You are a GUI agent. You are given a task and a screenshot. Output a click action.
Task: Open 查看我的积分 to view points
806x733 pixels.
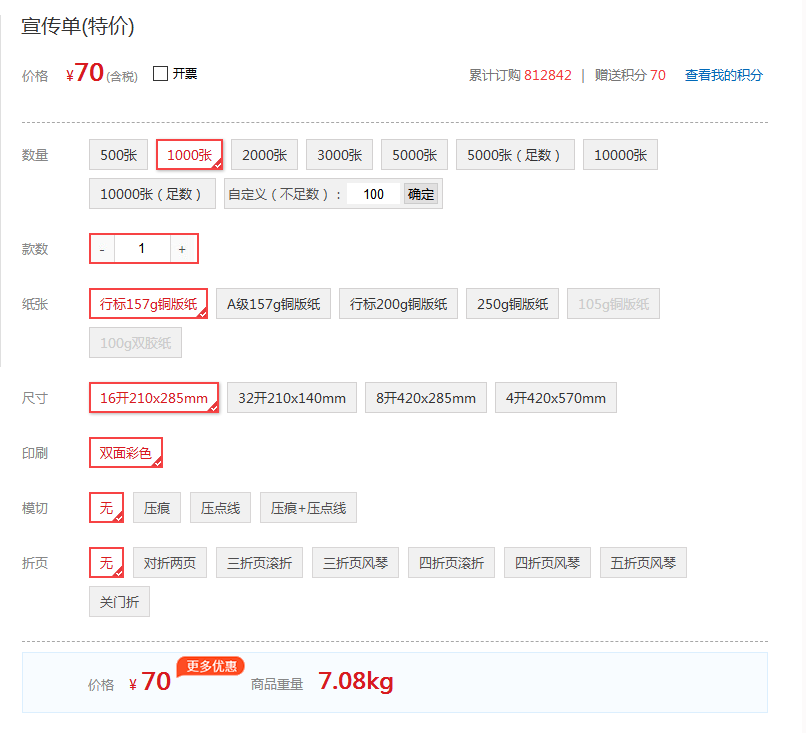[x=723, y=74]
